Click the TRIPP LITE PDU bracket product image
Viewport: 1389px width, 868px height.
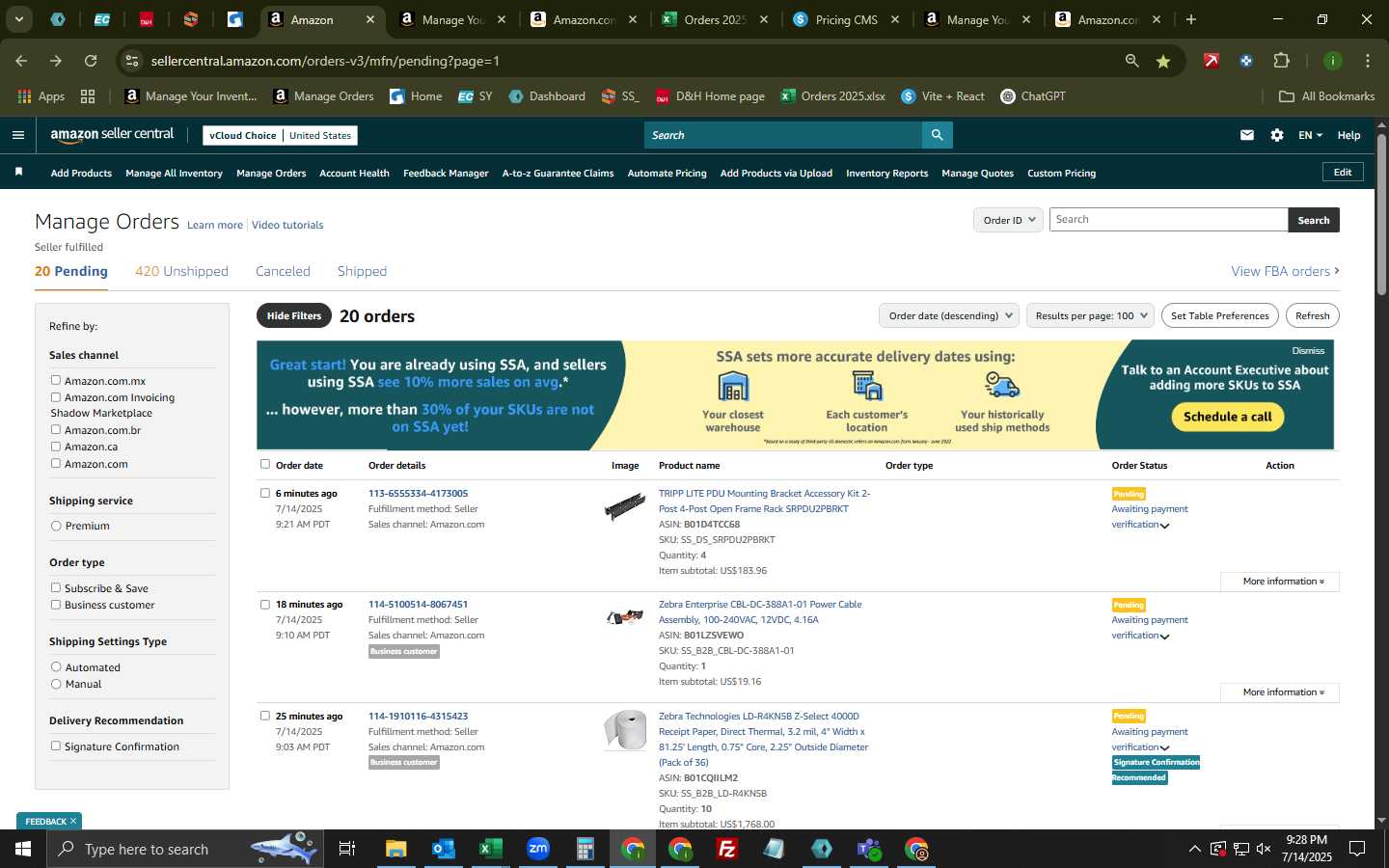point(625,505)
